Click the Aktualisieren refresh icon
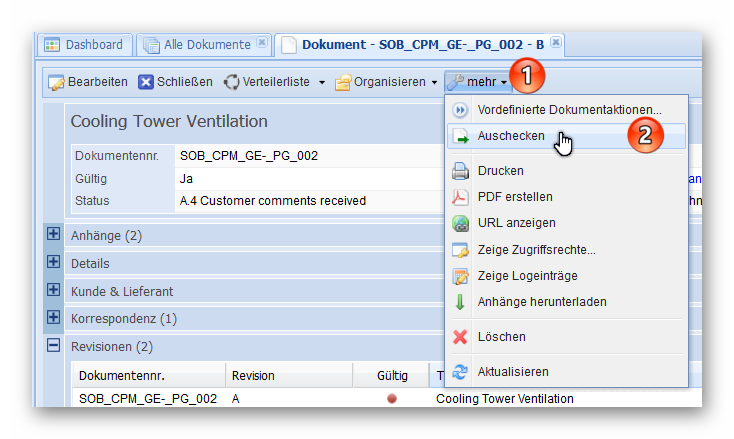Screen dimensions: 734x439 pyautogui.click(x=460, y=372)
